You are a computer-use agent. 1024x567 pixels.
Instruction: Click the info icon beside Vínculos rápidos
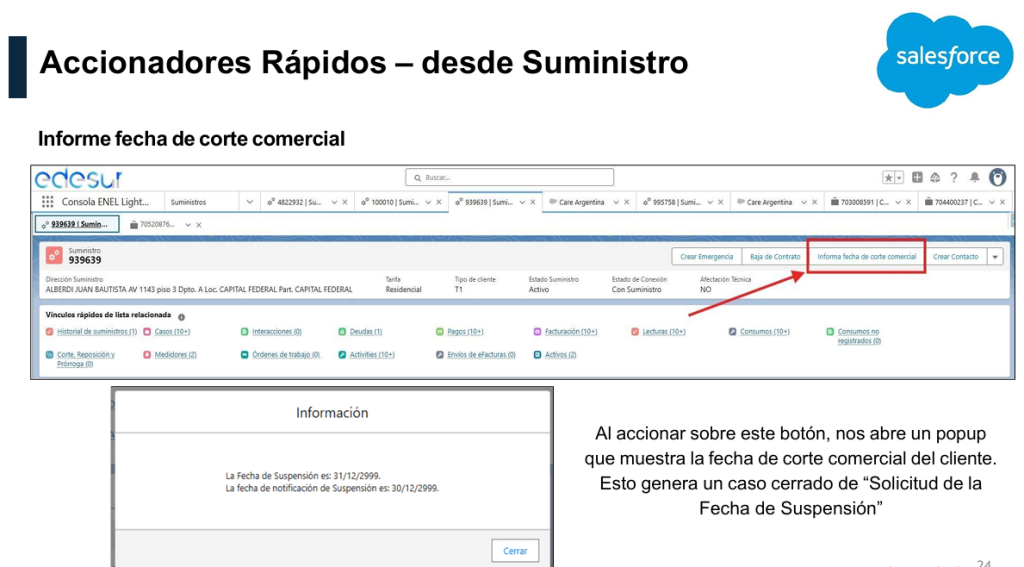181,316
